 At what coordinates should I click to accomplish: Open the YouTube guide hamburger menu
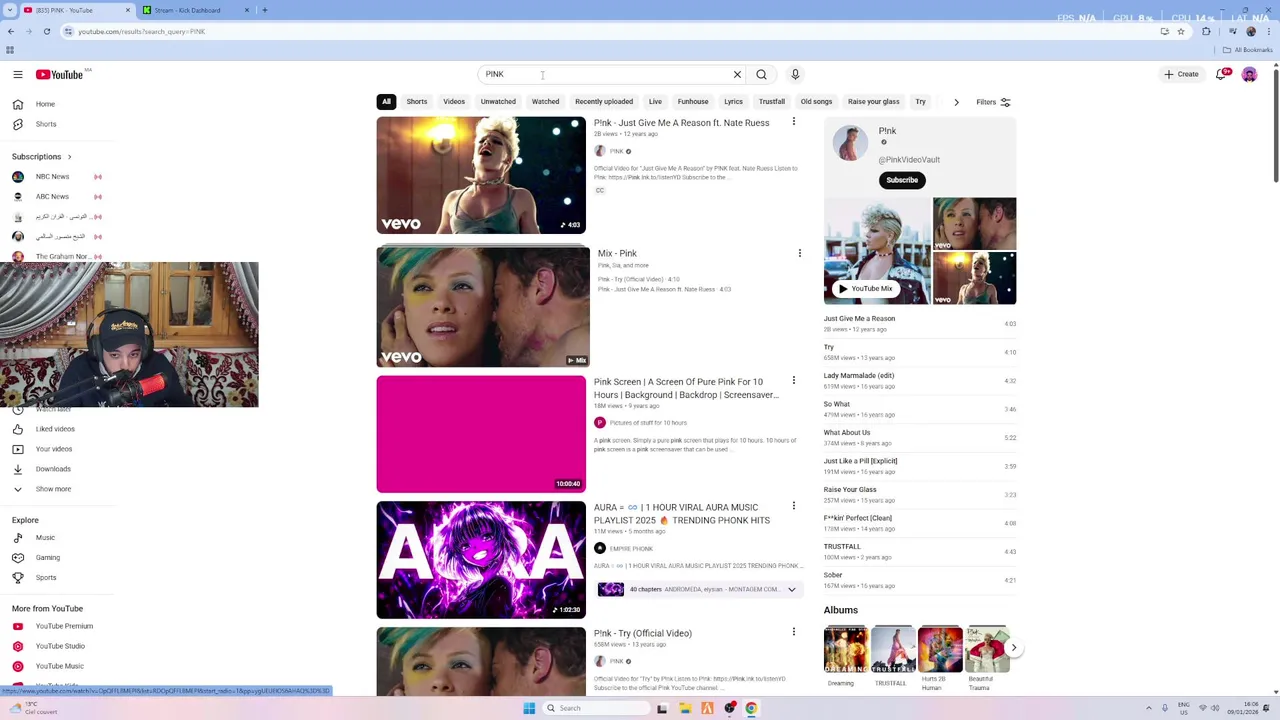coord(18,74)
